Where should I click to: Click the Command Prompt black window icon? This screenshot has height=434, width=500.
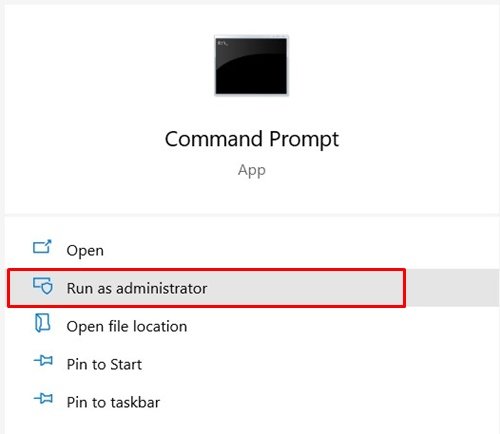(251, 65)
